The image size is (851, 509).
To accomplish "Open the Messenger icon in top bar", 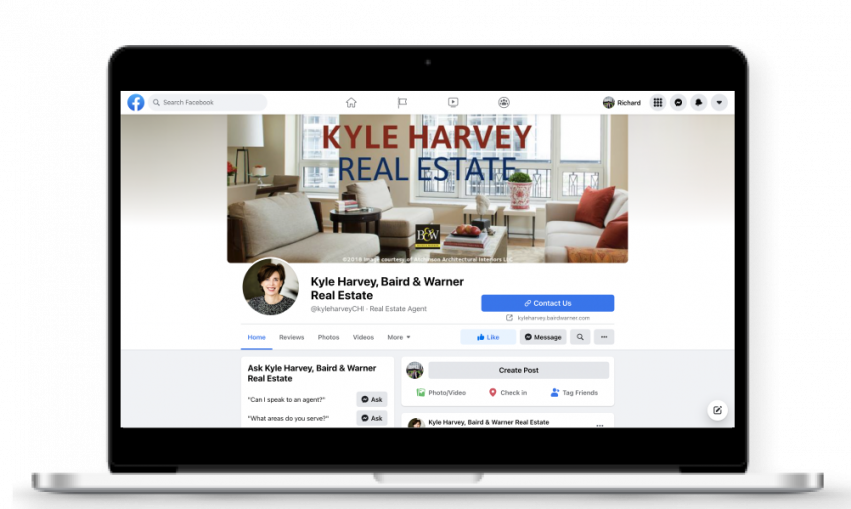I will tap(678, 102).
